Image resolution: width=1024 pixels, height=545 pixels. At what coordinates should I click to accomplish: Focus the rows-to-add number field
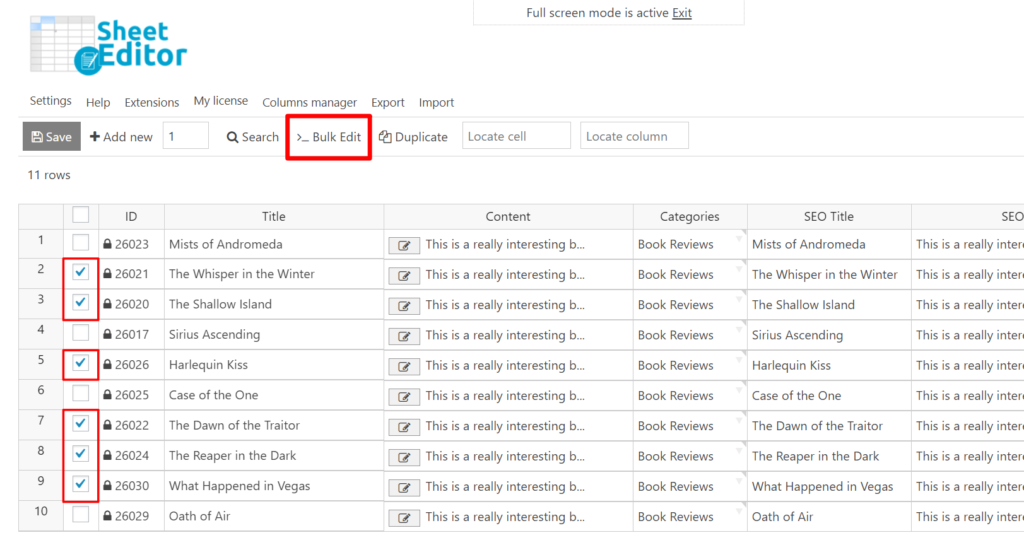[185, 136]
